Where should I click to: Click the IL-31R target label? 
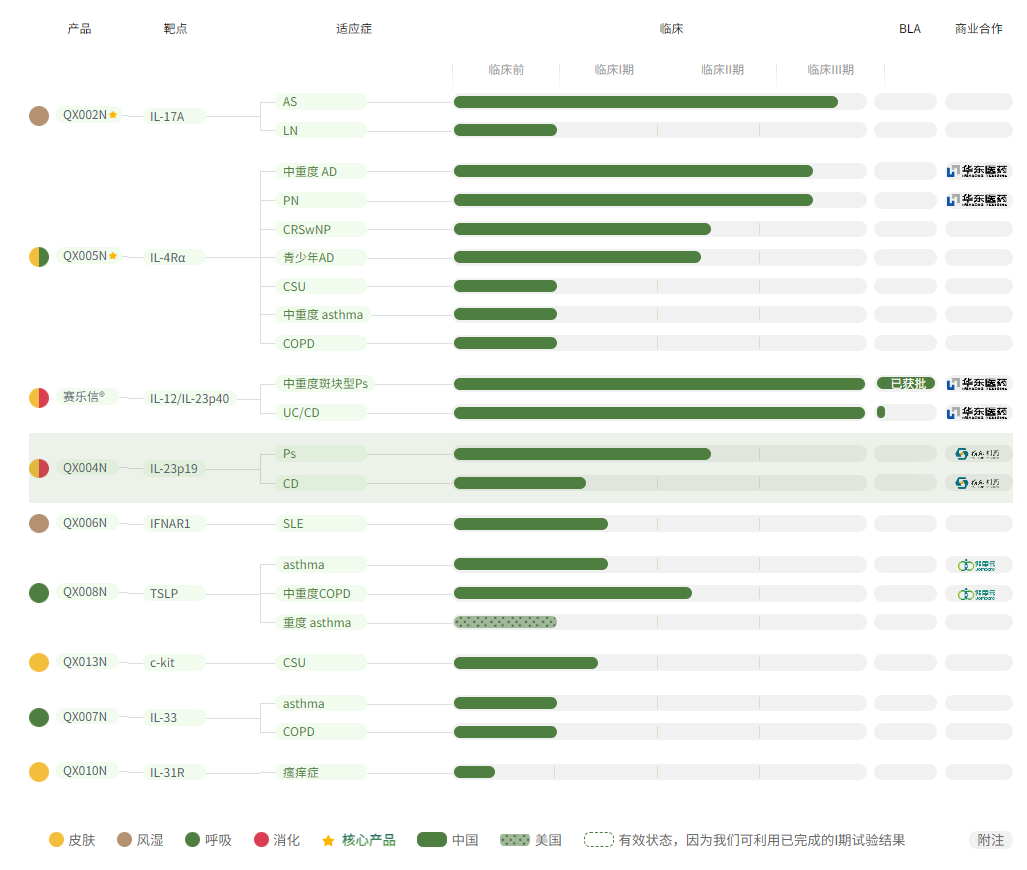click(174, 772)
